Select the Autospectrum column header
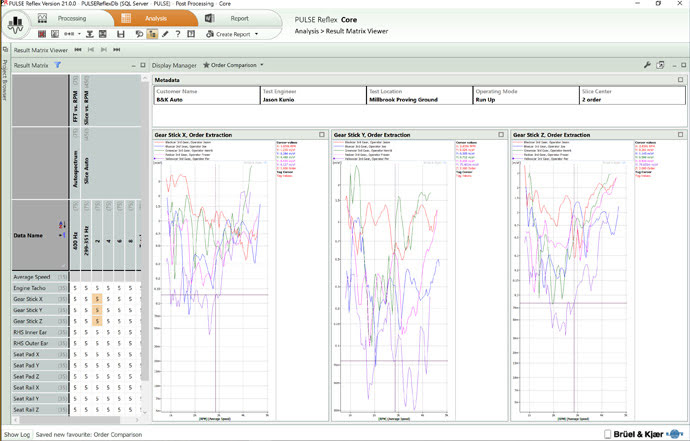Image resolution: width=690 pixels, height=441 pixels. click(75, 163)
